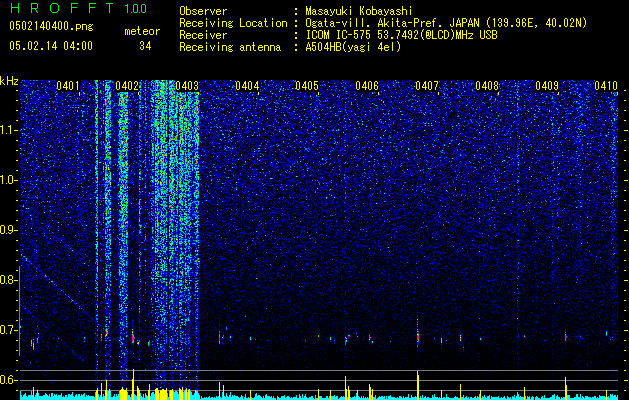Click the Receiving Location label
629x400 pixels.
(x=233, y=23)
